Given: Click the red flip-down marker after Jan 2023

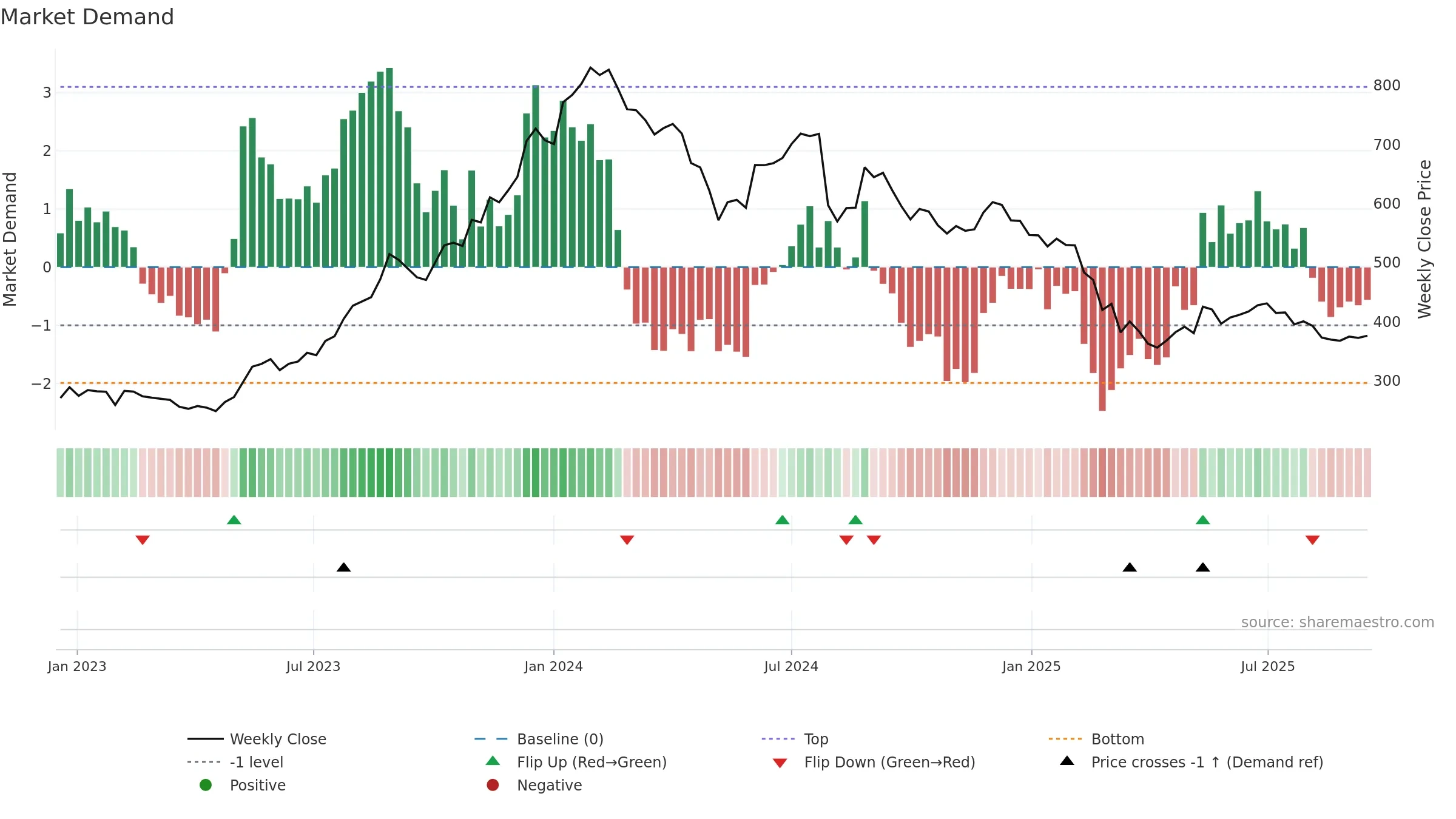Looking at the screenshot, I should click(x=143, y=540).
